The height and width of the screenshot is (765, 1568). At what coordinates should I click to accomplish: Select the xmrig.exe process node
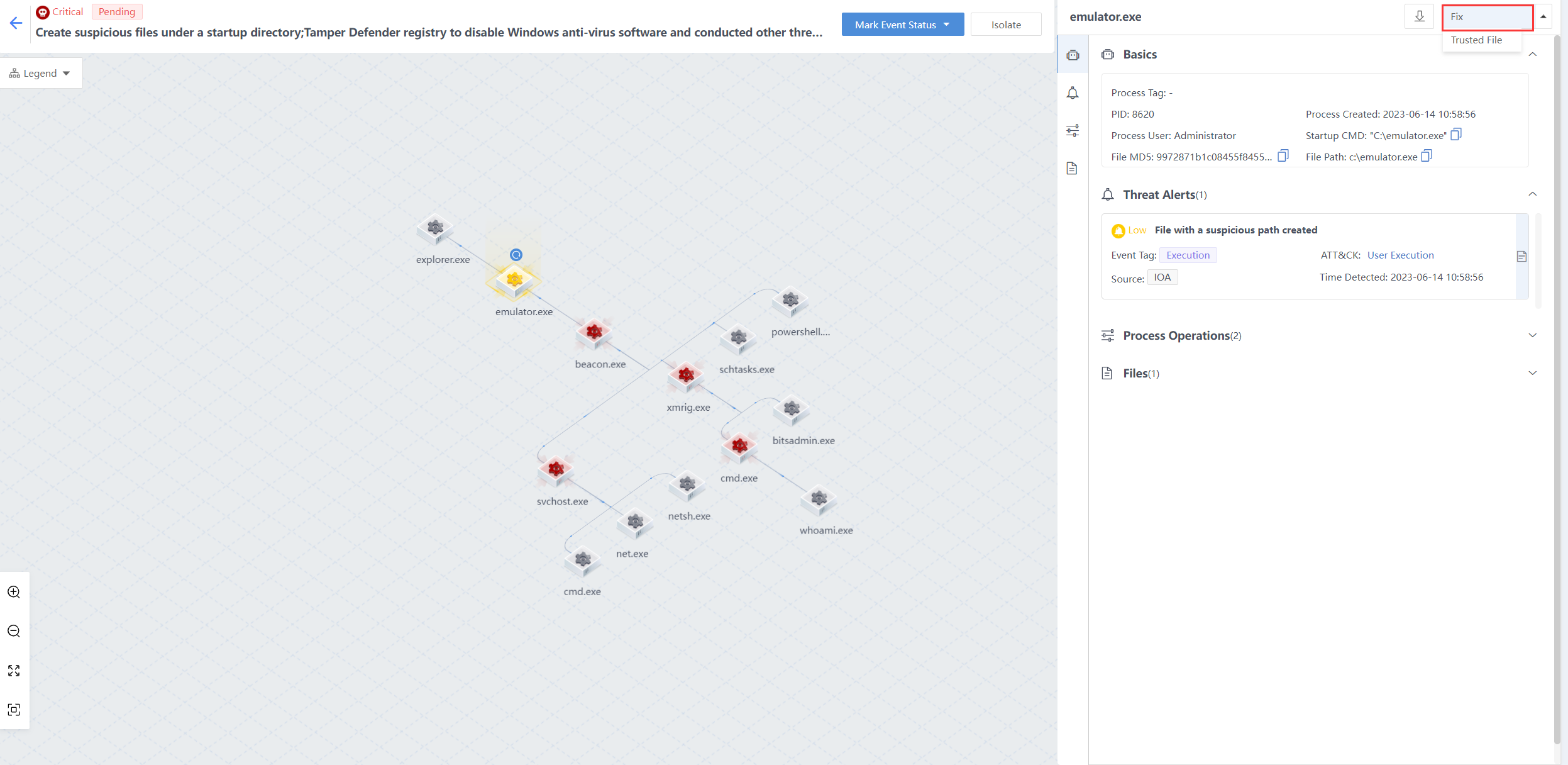point(686,376)
